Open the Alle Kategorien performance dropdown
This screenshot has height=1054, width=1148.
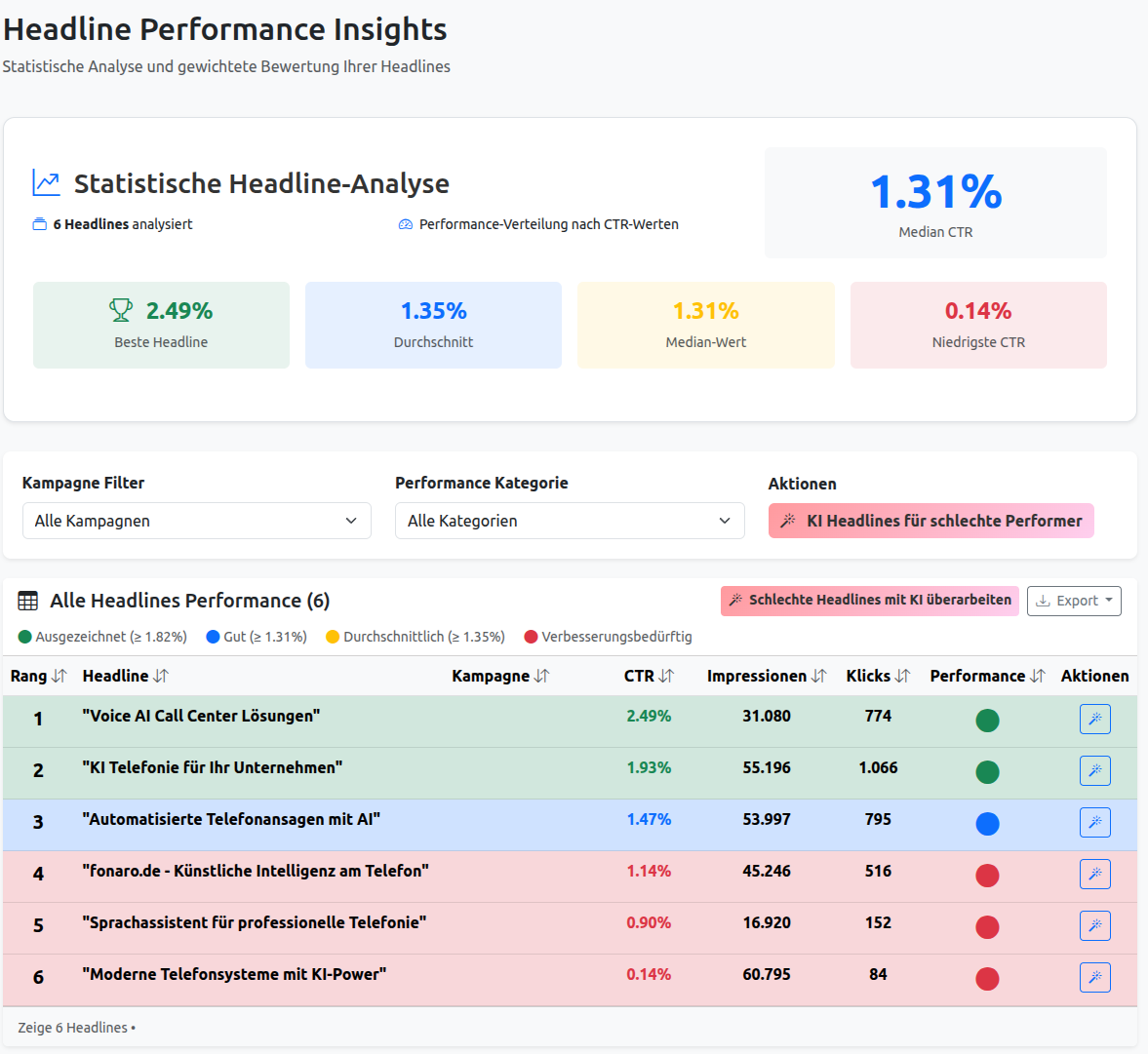click(570, 521)
